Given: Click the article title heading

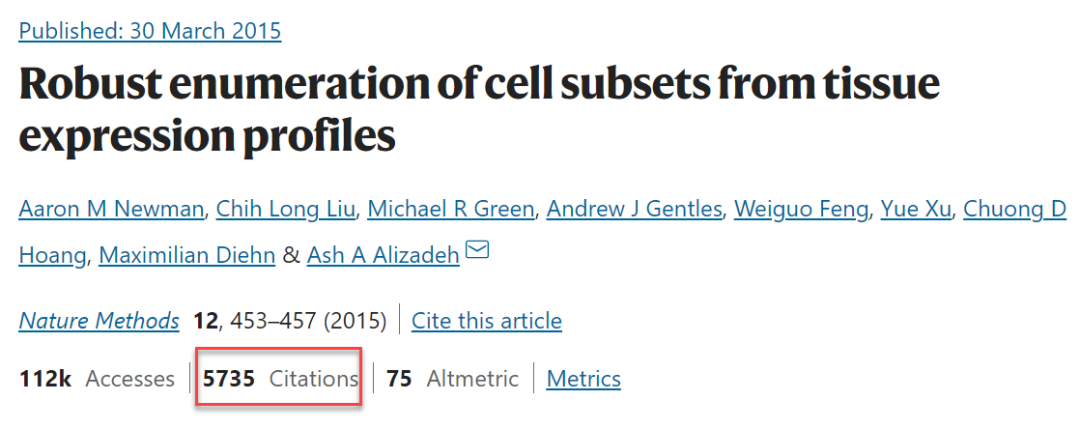Looking at the screenshot, I should [478, 110].
